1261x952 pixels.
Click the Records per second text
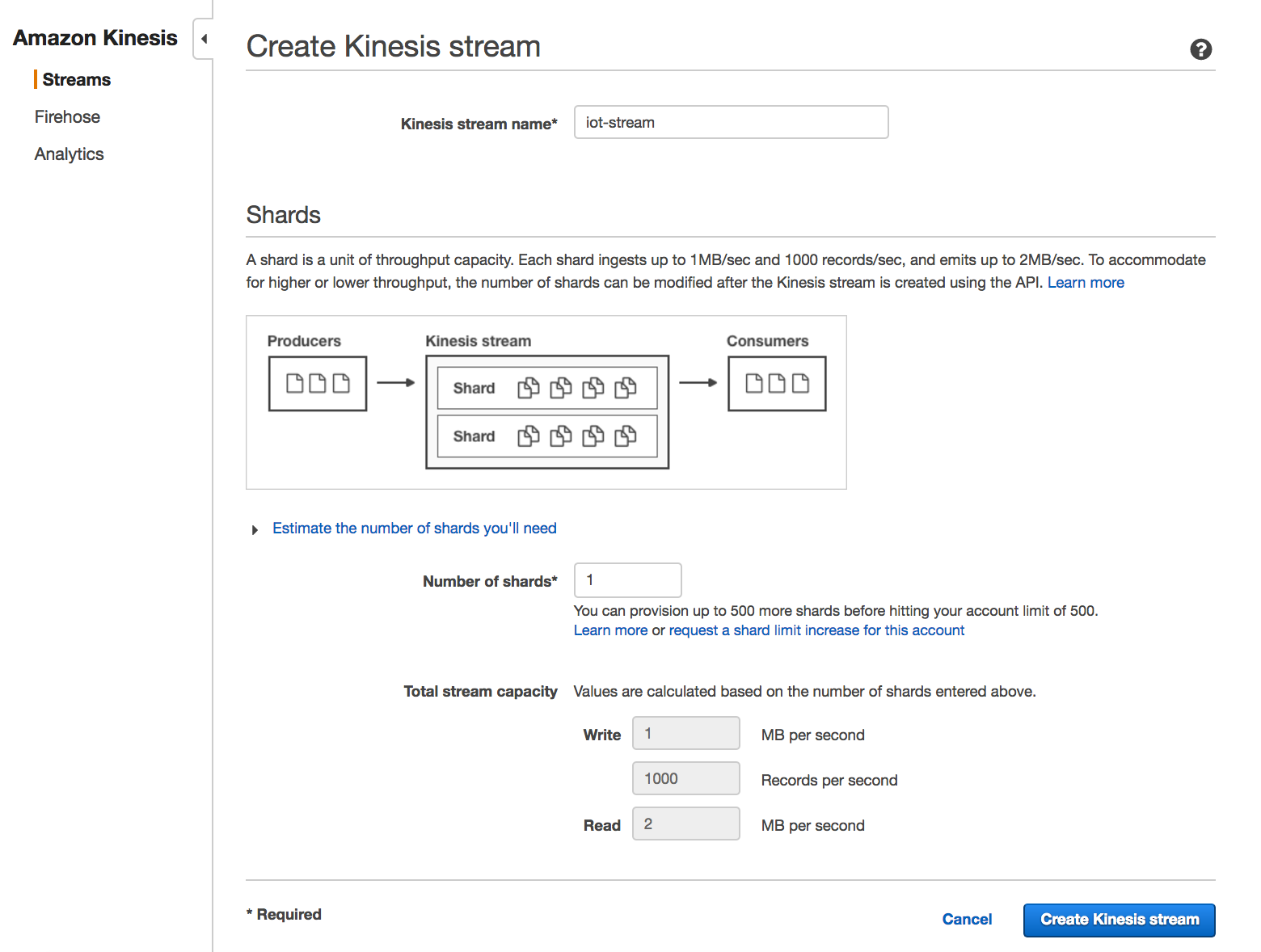[x=829, y=780]
